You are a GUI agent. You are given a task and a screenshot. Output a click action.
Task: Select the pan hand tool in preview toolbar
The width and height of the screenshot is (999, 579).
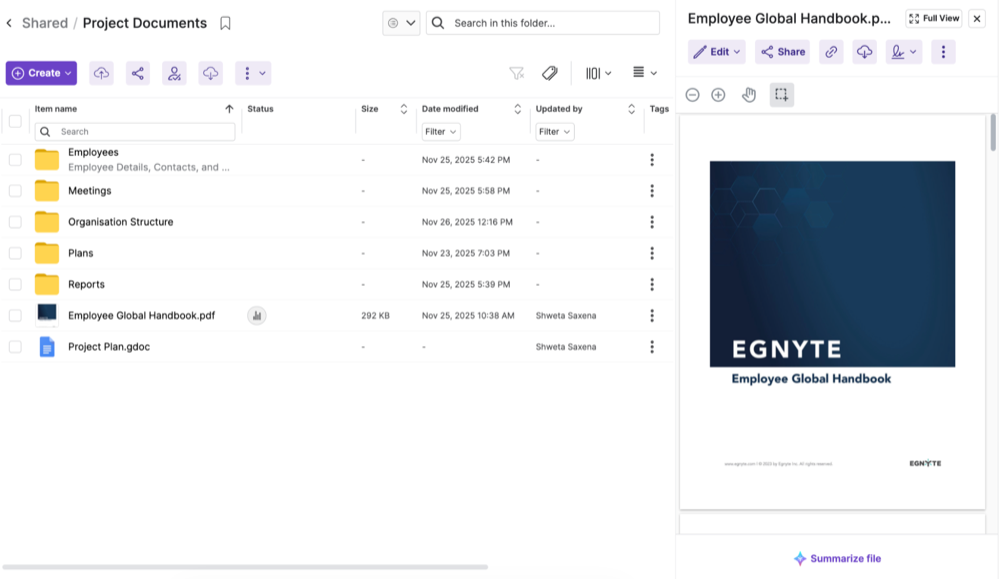749,94
